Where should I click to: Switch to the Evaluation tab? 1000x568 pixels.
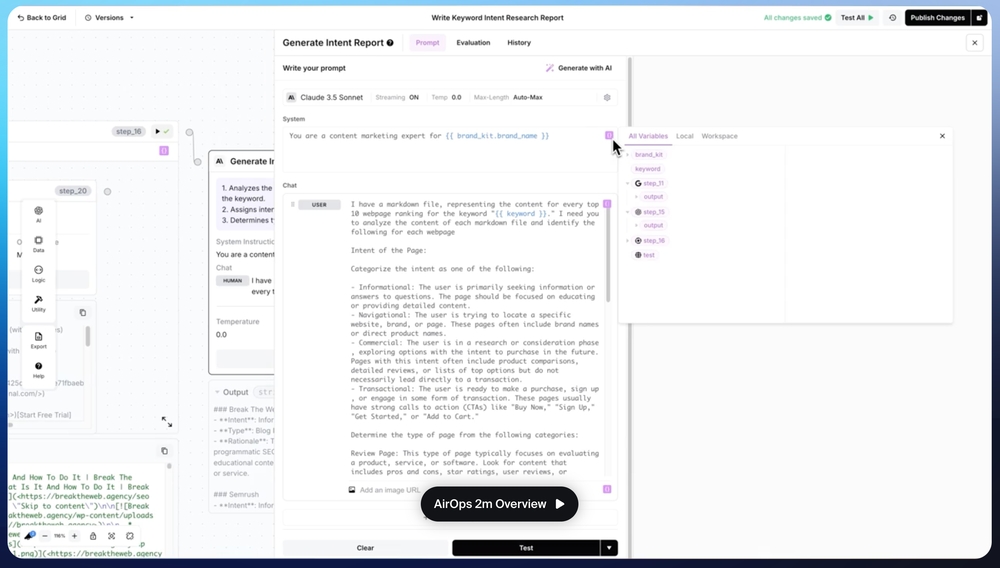click(473, 43)
